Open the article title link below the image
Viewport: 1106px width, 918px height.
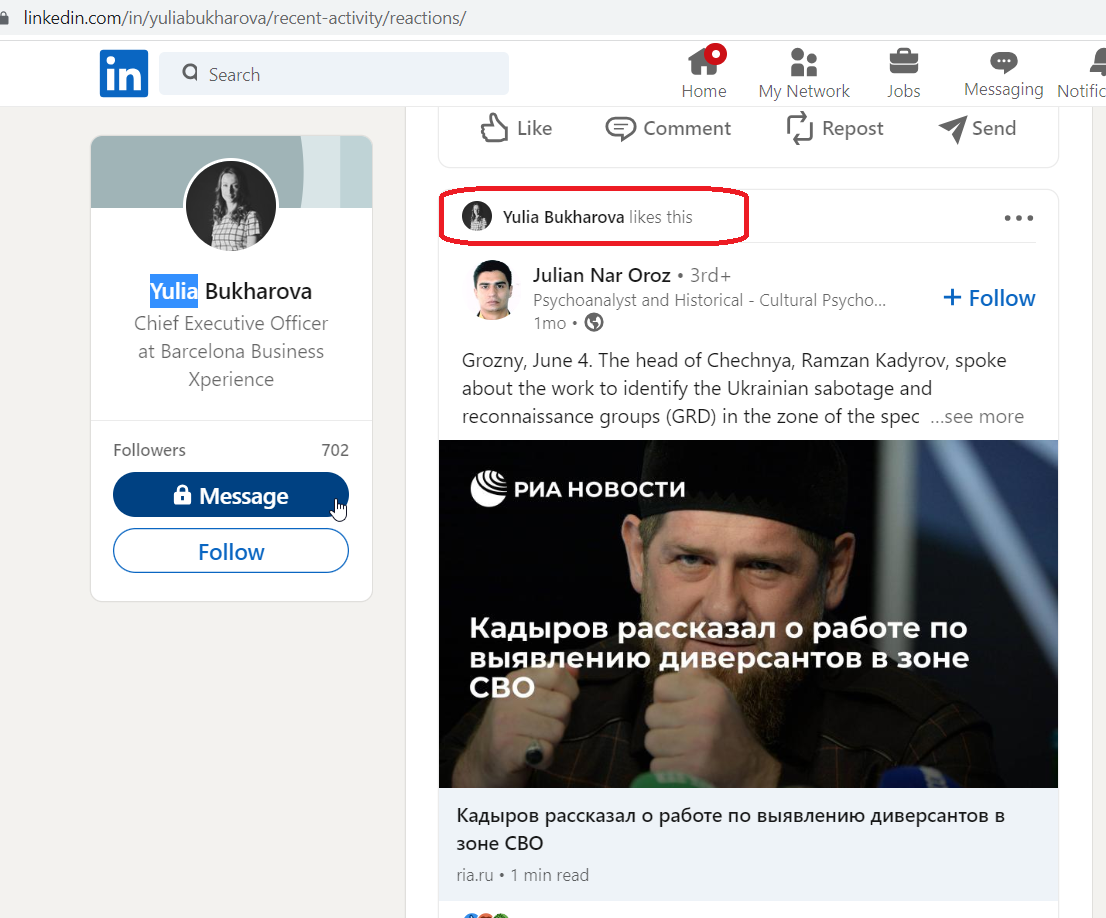pos(730,829)
